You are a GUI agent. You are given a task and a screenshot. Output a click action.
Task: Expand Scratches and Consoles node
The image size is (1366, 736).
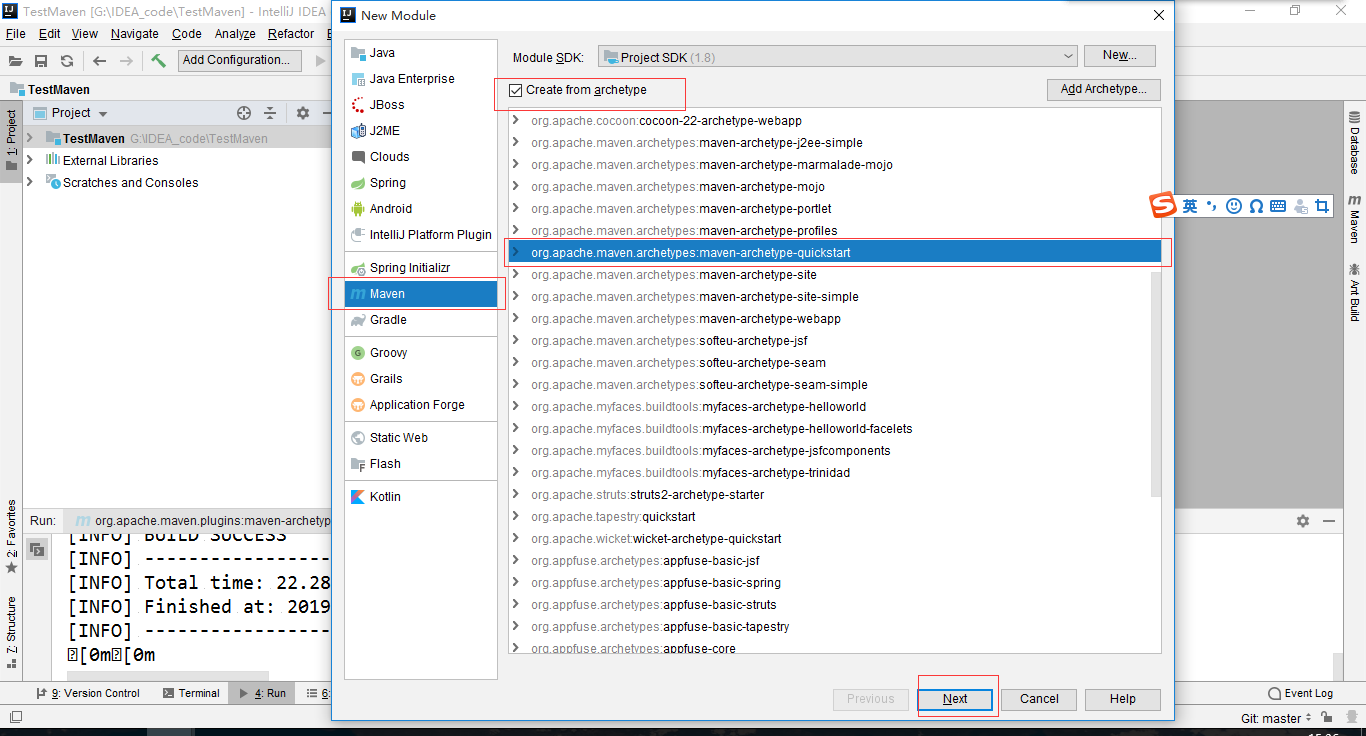tap(29, 182)
